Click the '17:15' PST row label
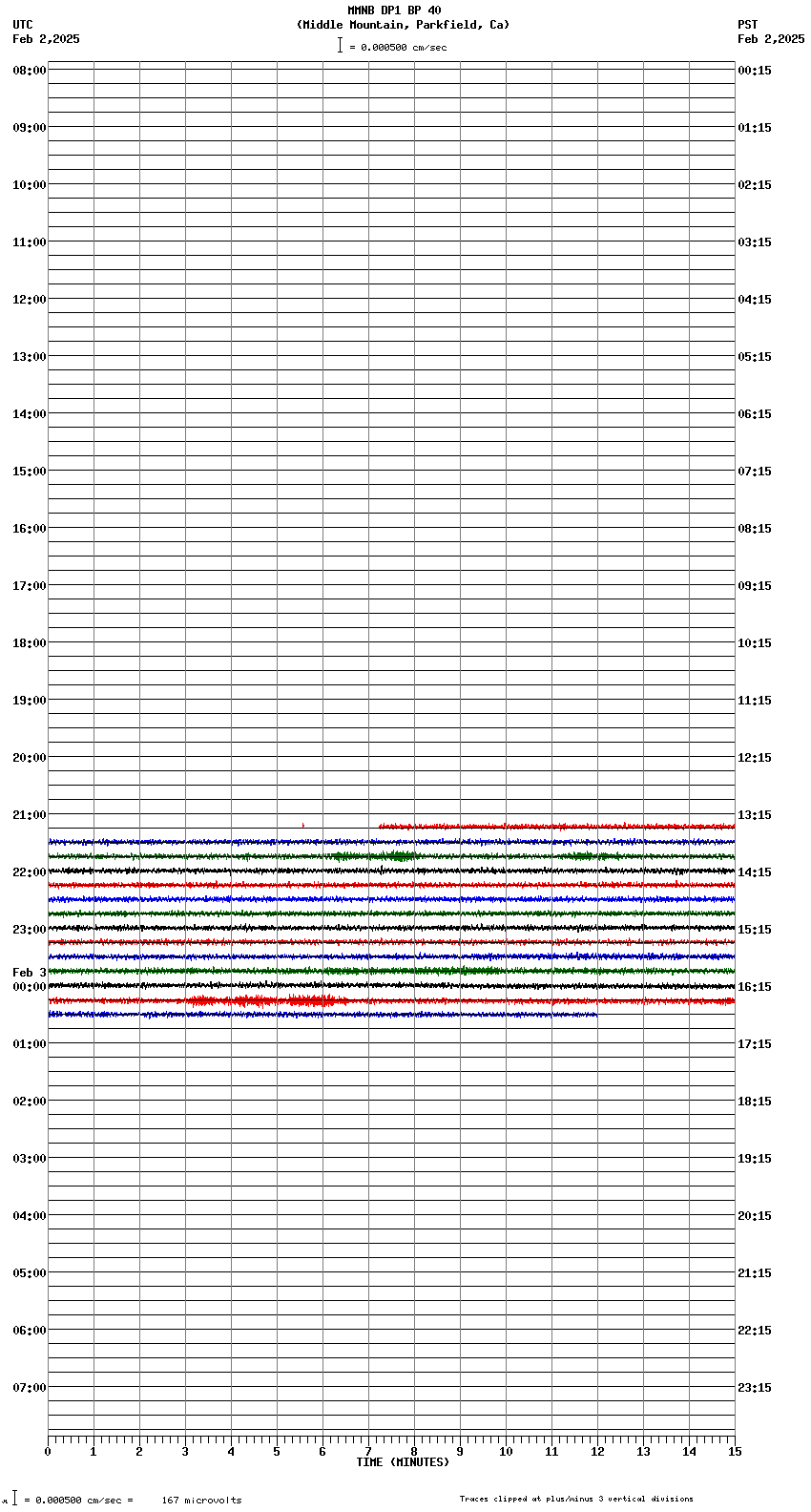 coord(755,1044)
